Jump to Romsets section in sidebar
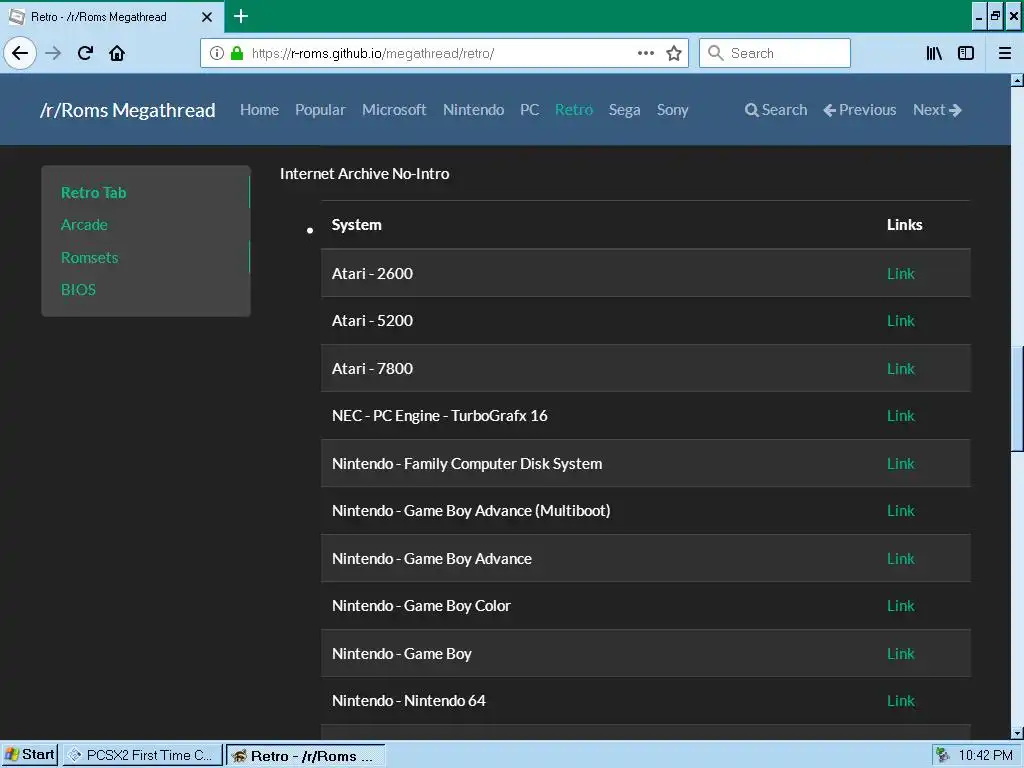The height and width of the screenshot is (768, 1024). click(89, 257)
